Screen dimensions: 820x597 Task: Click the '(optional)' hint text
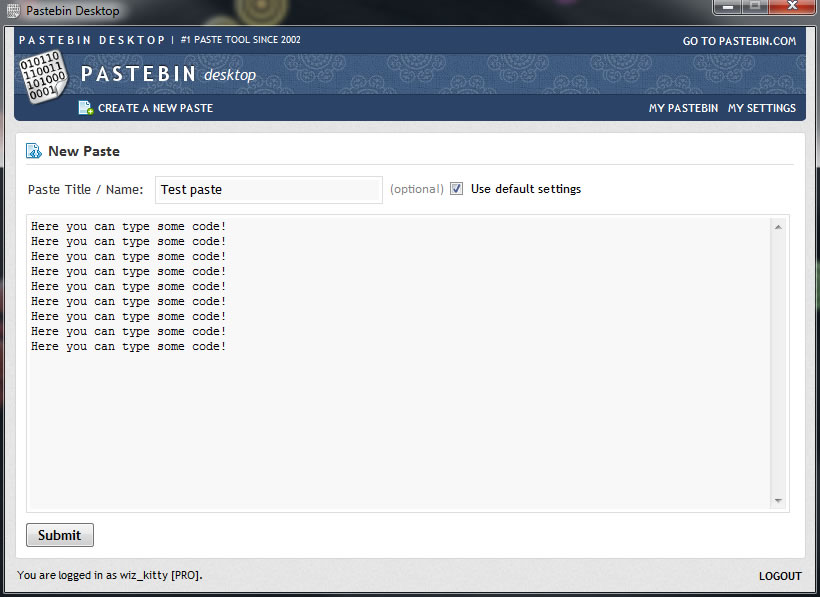pos(417,189)
